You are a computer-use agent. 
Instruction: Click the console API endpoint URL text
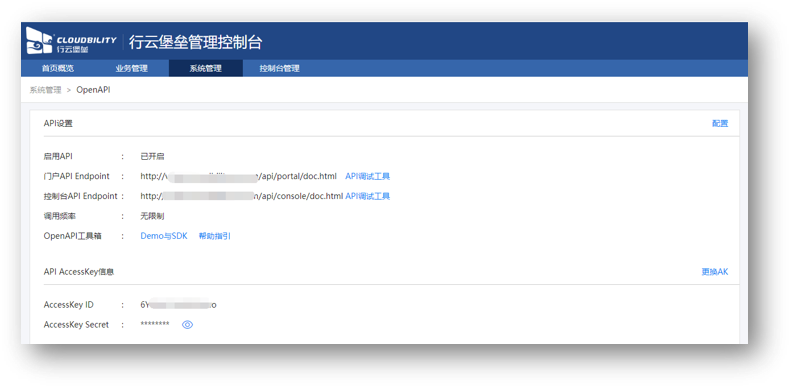click(242, 196)
